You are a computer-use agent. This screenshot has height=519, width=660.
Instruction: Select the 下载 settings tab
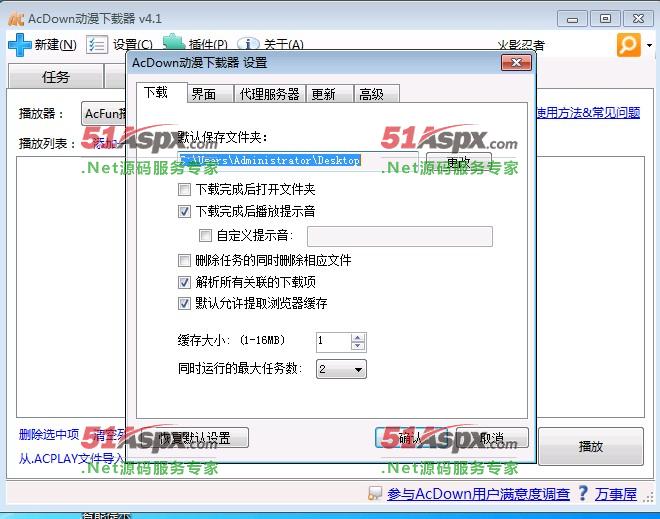(x=162, y=92)
